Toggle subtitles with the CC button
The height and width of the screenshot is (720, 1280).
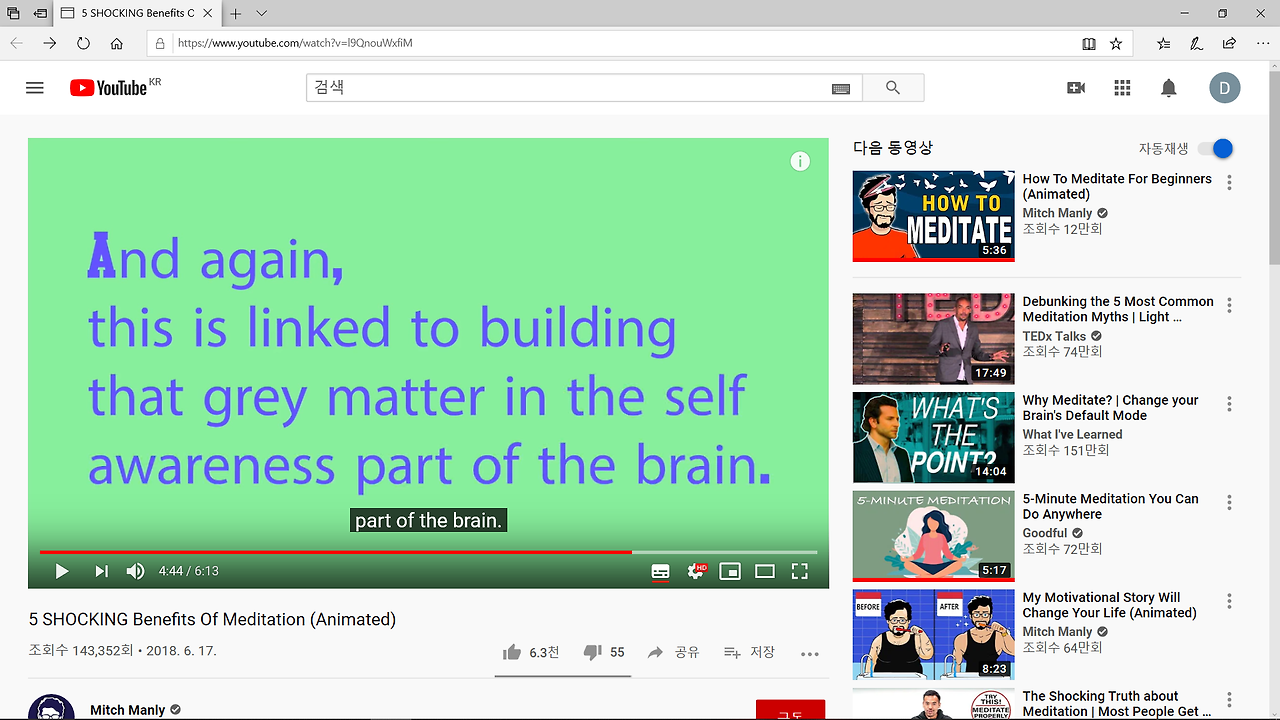pyautogui.click(x=659, y=571)
